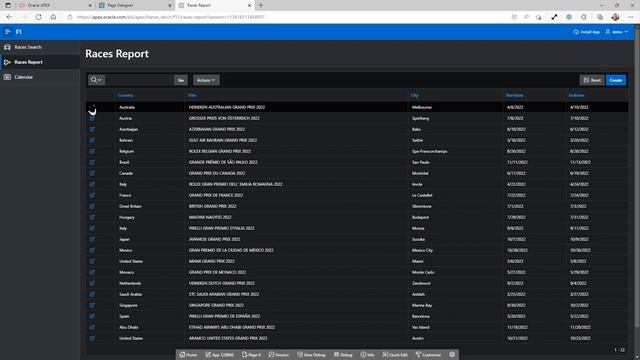
Task: Open the search column selector dropdown
Action: pyautogui.click(x=96, y=80)
